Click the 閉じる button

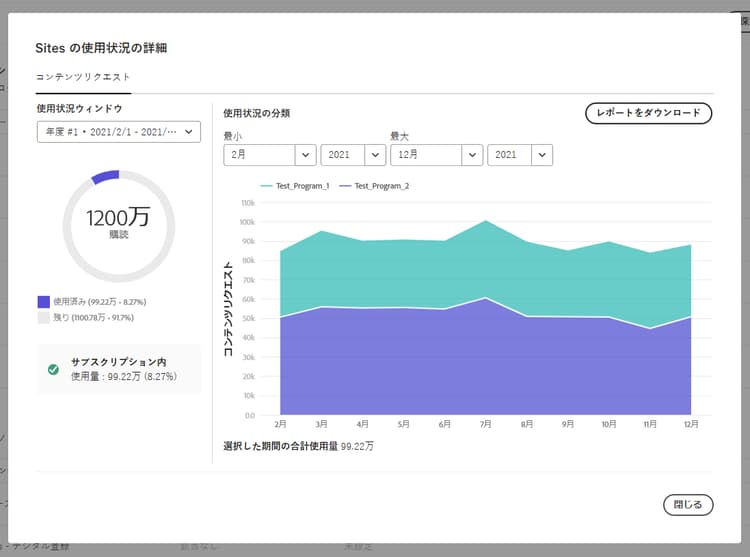(x=688, y=505)
